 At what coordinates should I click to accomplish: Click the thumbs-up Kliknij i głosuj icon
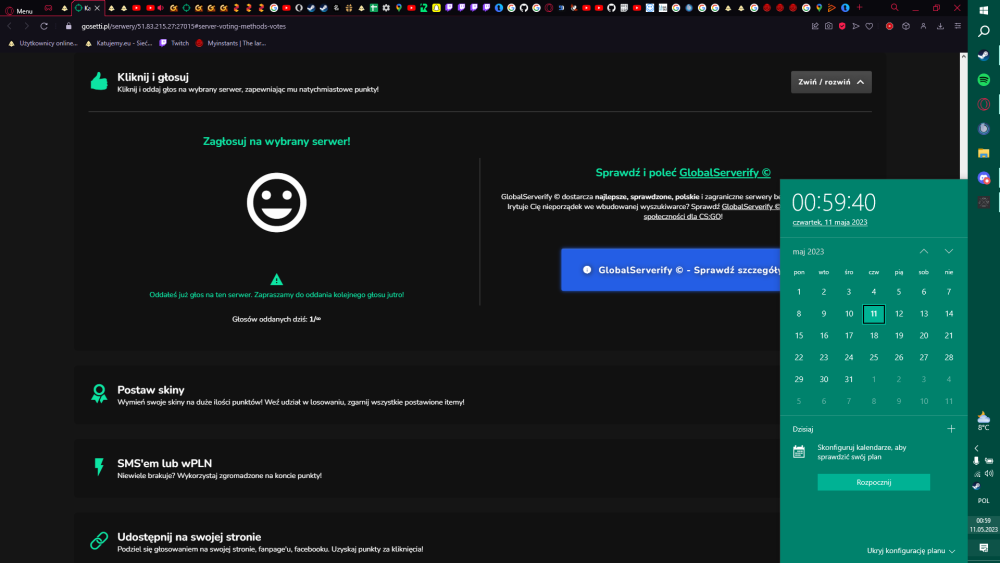[99, 81]
